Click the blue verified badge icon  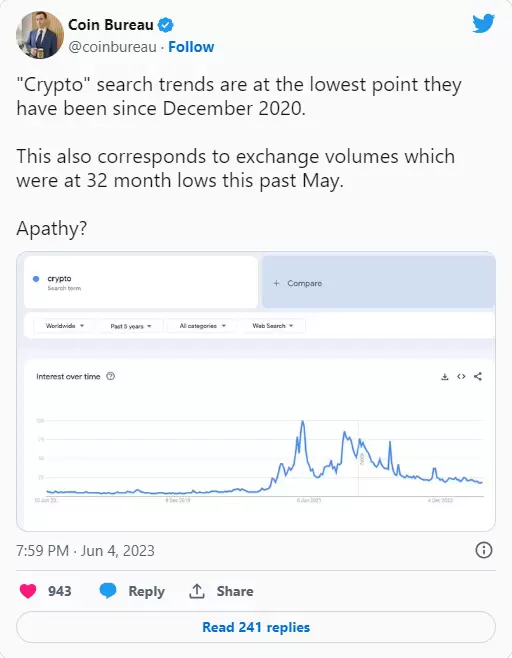coord(165,25)
